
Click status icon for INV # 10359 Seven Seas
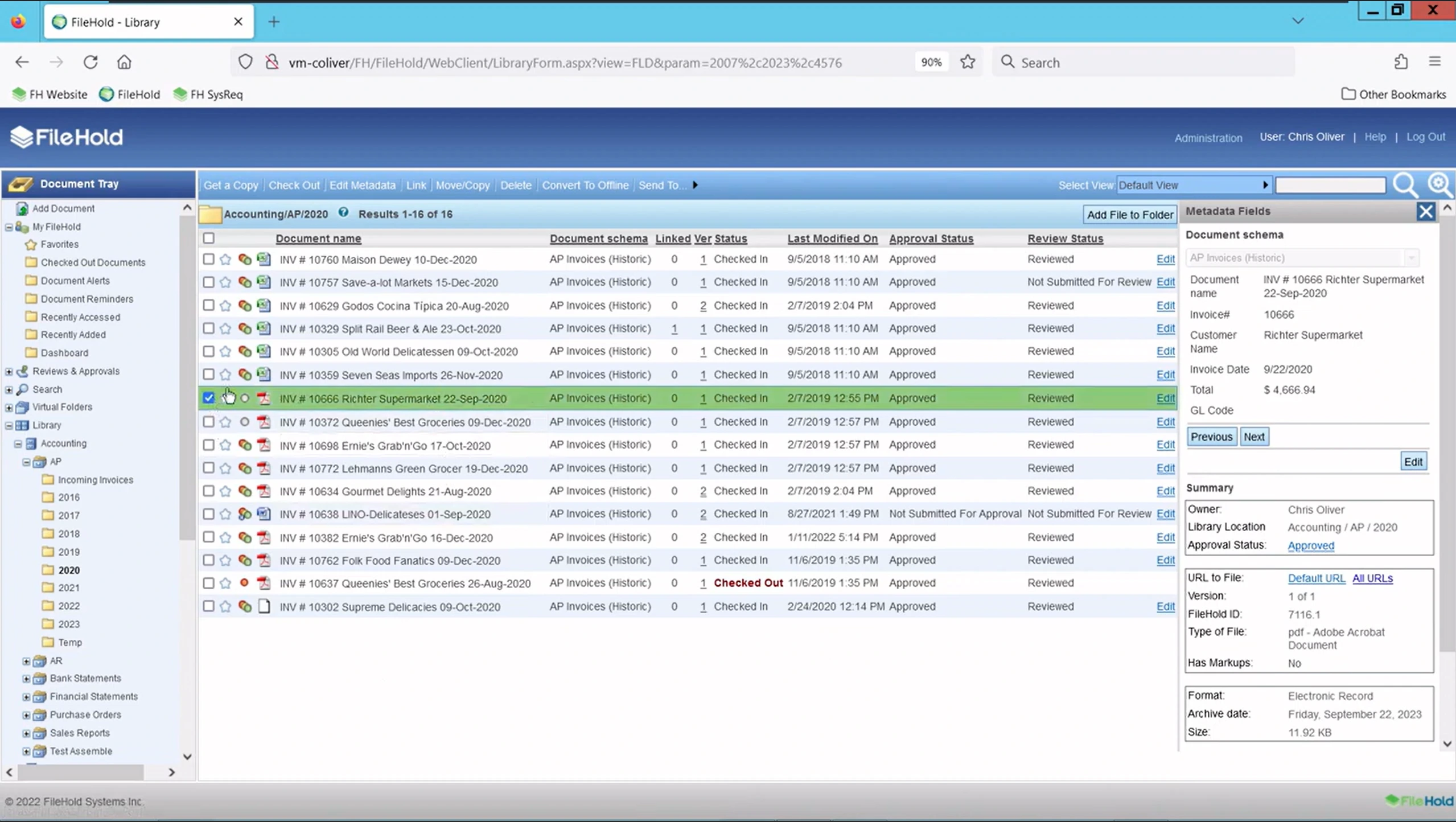[x=245, y=375]
